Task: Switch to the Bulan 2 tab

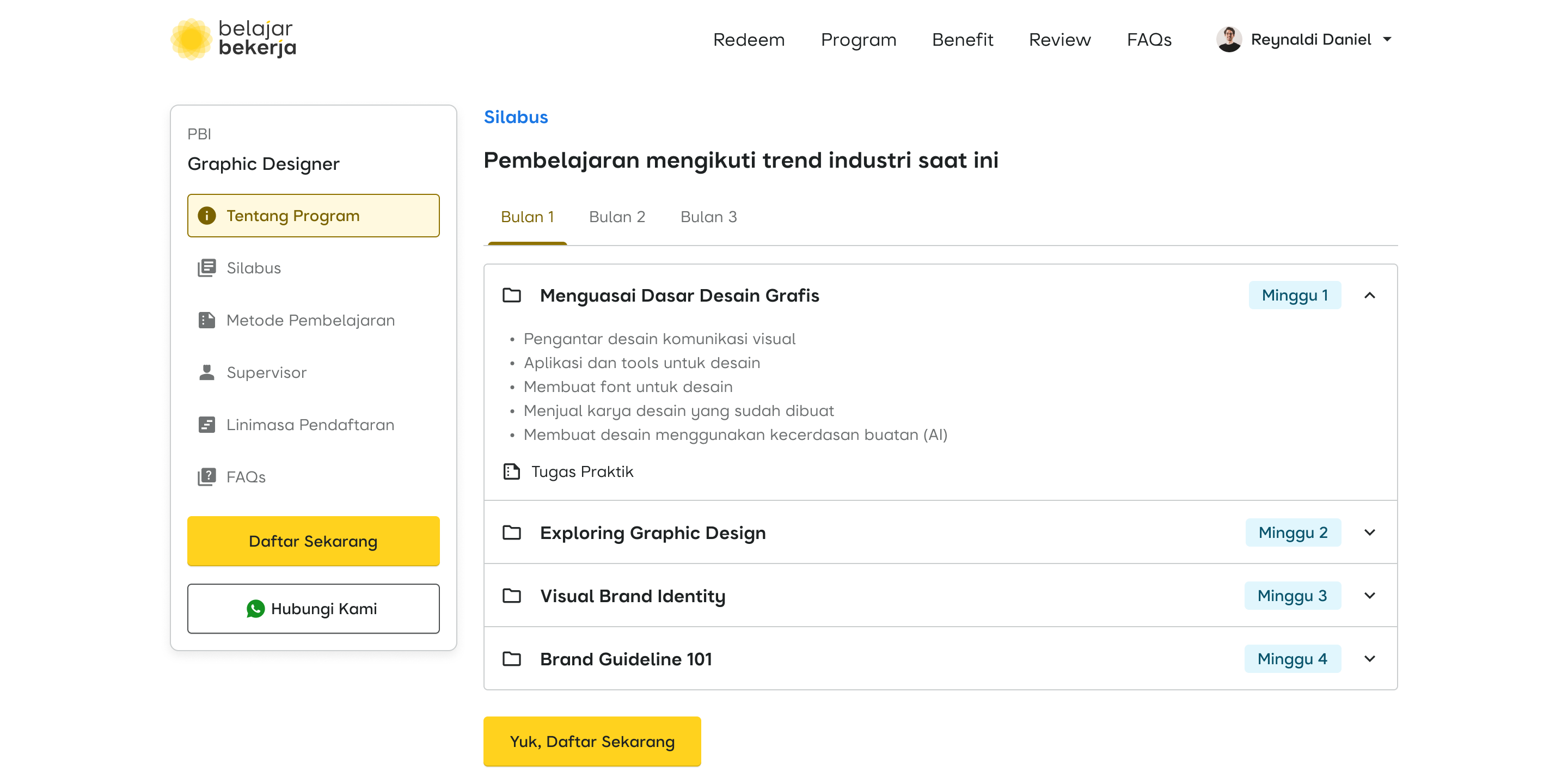Action: [617, 217]
